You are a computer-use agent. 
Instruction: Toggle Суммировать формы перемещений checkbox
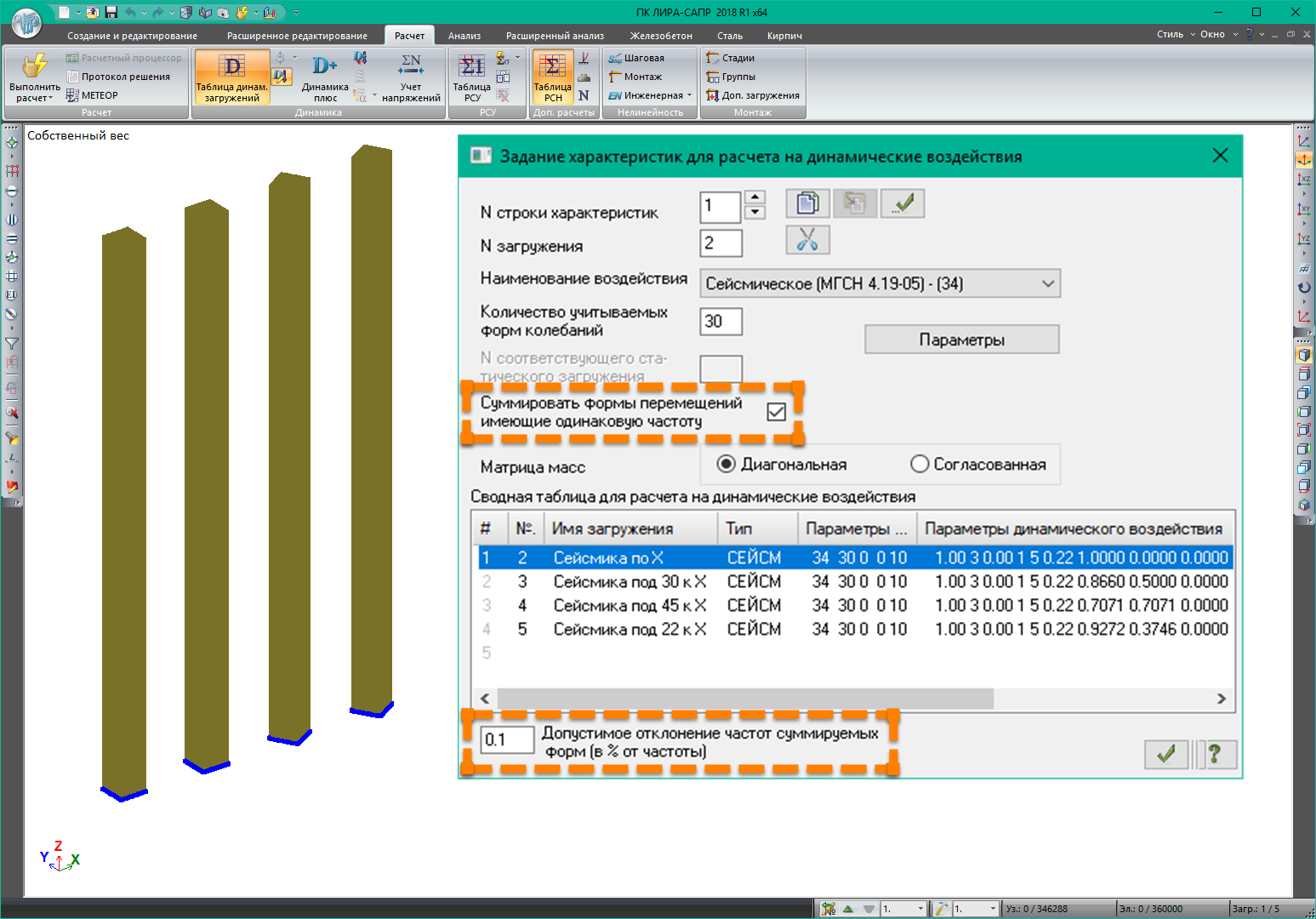pos(776,412)
